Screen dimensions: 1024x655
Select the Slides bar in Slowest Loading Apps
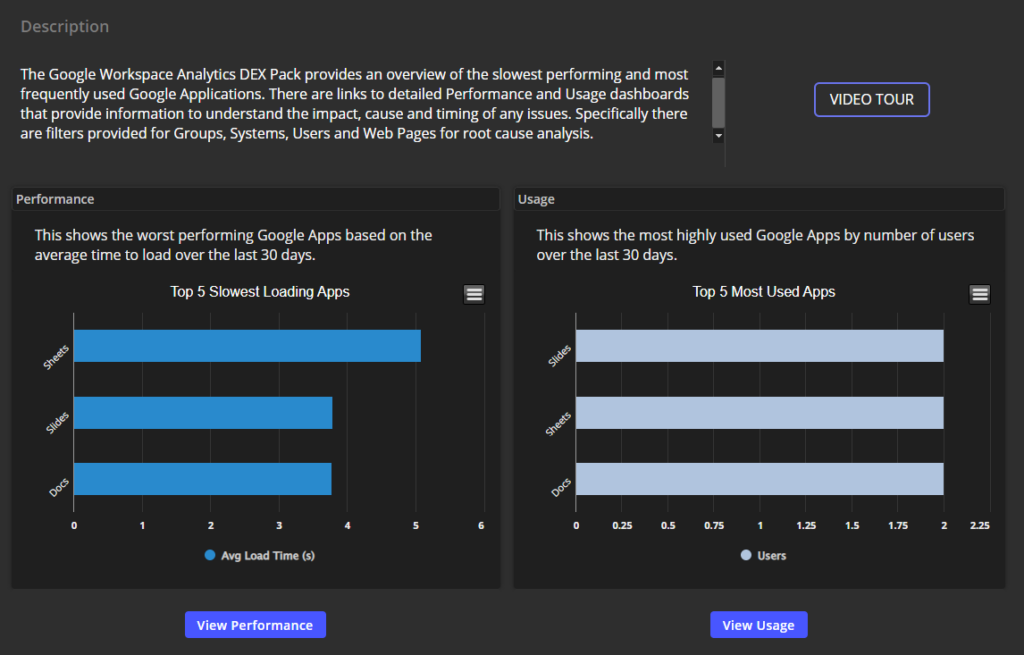pos(203,413)
